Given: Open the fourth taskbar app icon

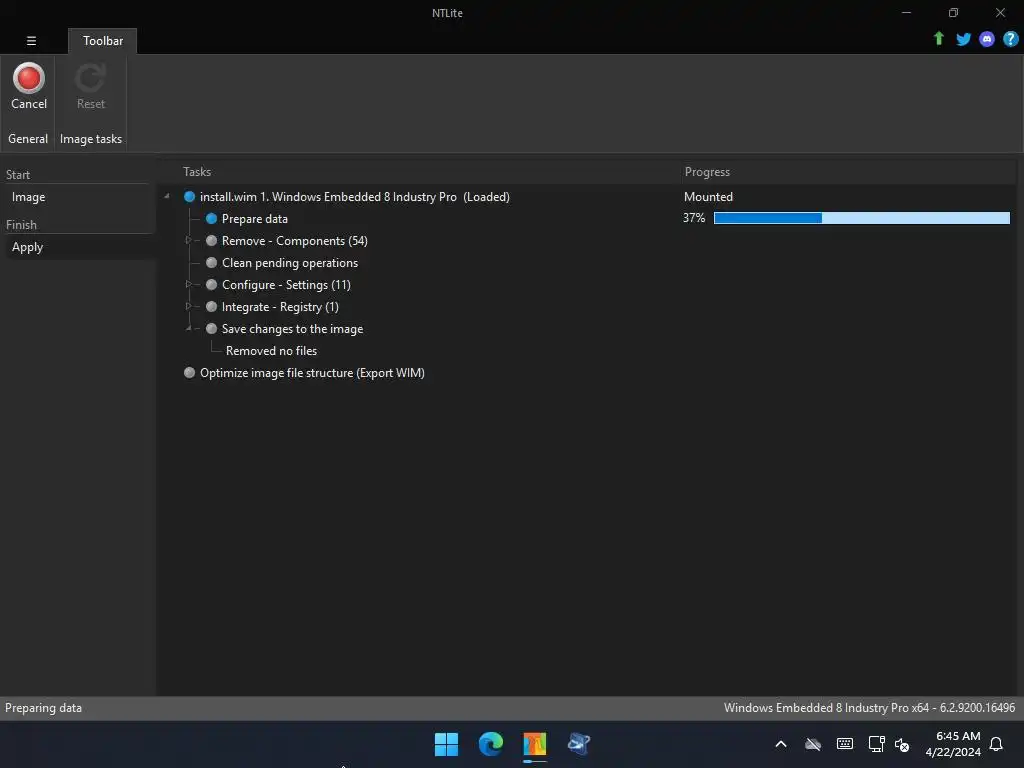Looking at the screenshot, I should 579,744.
